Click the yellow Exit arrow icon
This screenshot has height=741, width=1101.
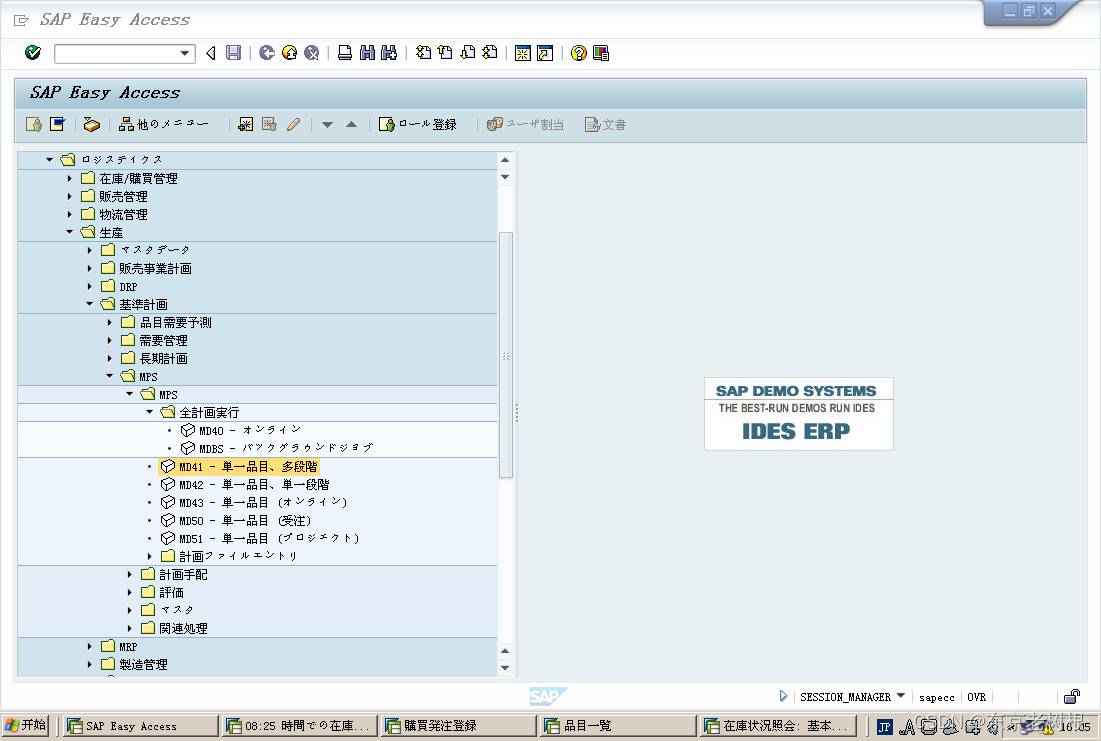pyautogui.click(x=289, y=53)
